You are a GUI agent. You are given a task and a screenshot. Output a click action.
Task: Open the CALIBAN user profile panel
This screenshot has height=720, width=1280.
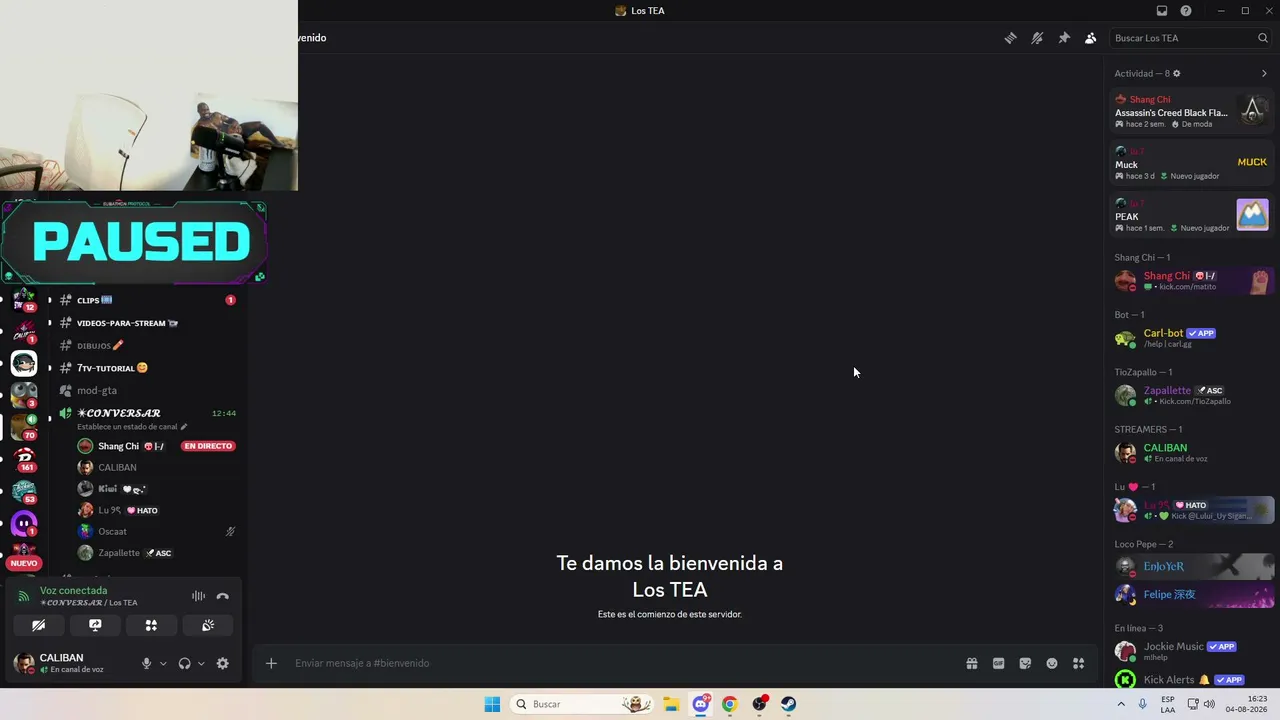(72, 663)
